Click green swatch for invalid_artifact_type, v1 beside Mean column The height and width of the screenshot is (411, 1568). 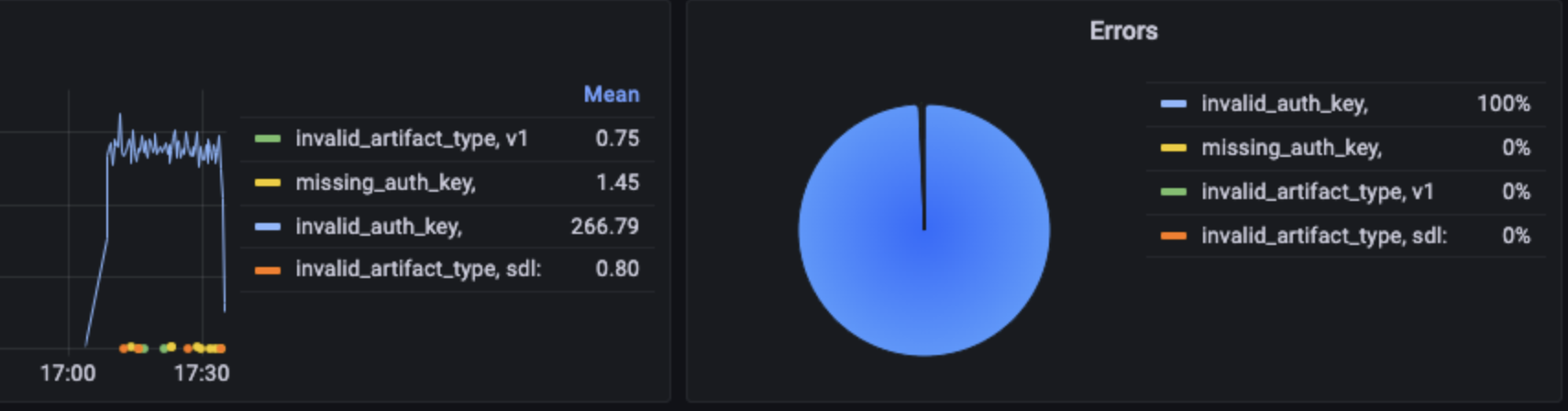click(x=268, y=139)
